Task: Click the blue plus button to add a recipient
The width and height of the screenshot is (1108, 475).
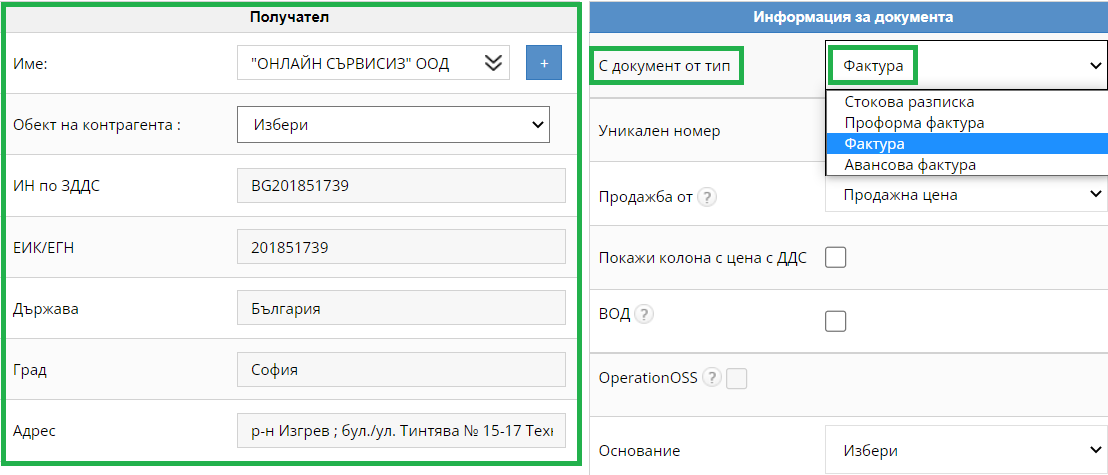Action: pos(543,63)
